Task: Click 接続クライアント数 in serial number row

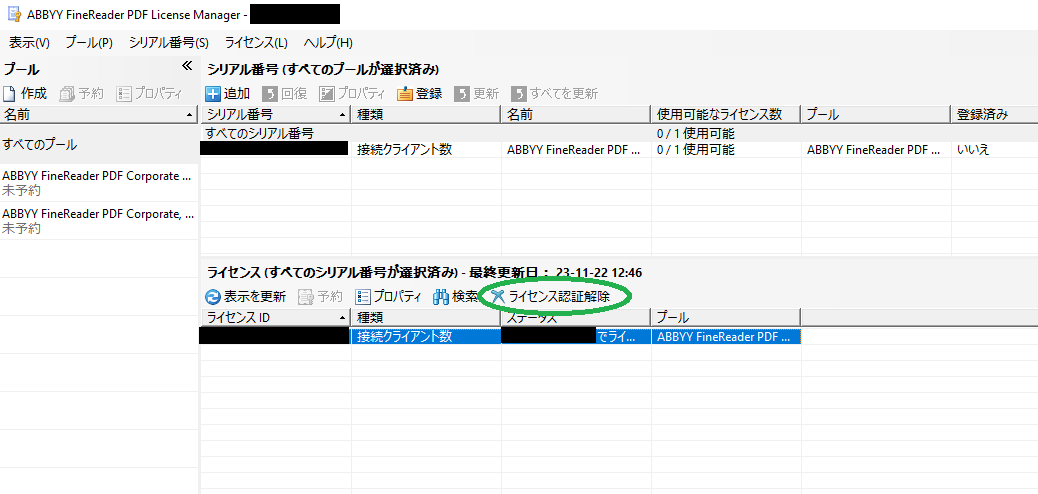Action: (x=404, y=149)
